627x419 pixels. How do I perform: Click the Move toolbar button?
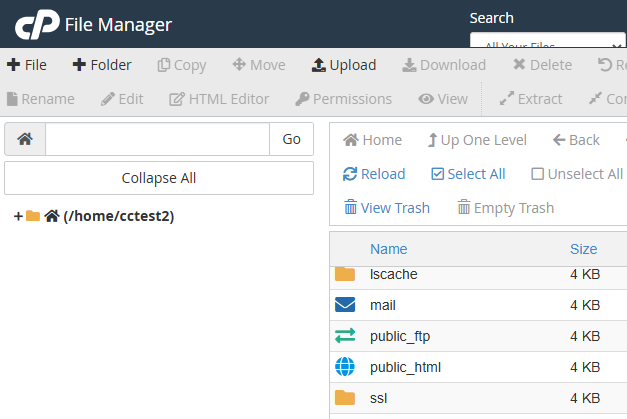click(259, 65)
